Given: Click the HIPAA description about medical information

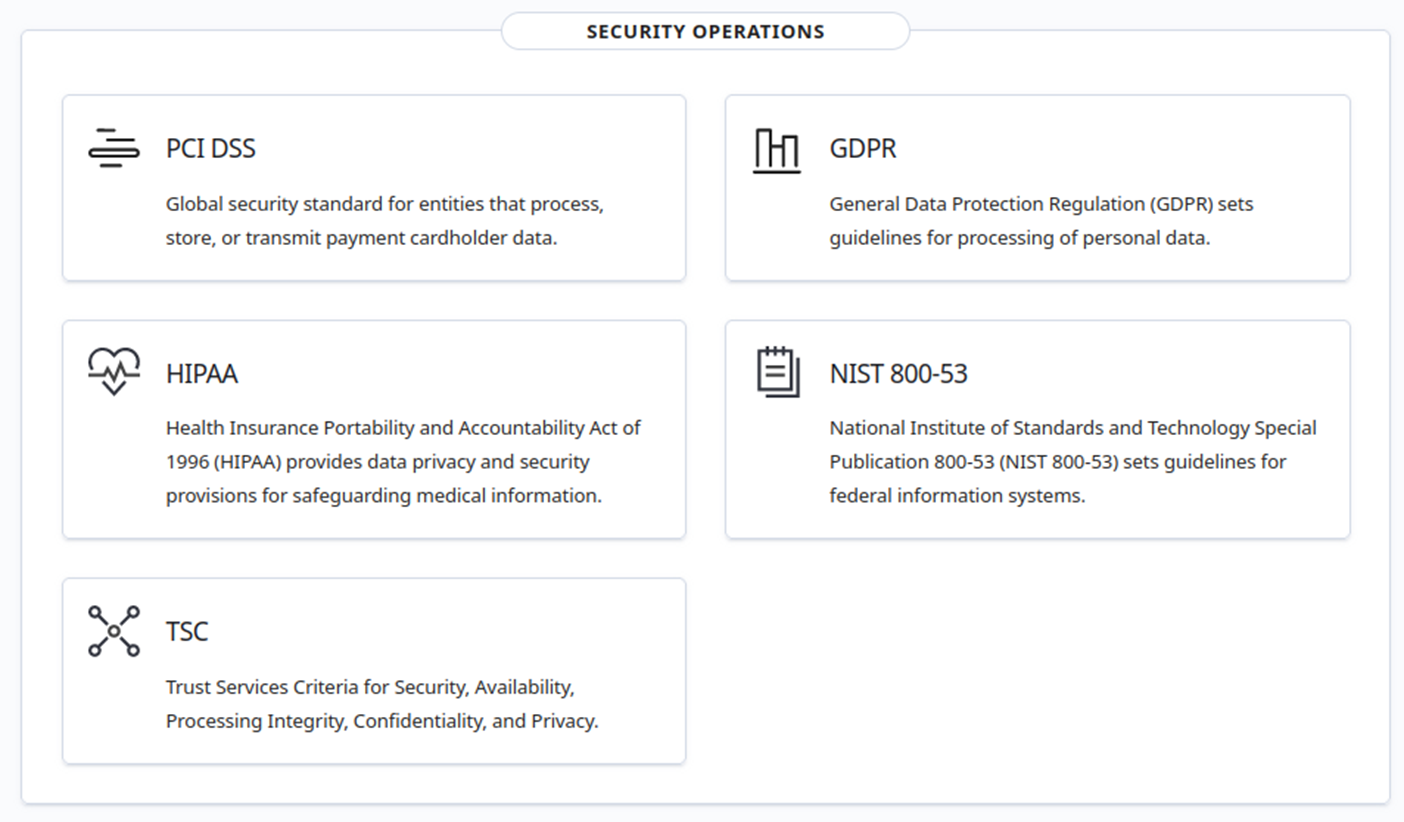Looking at the screenshot, I should point(403,461).
